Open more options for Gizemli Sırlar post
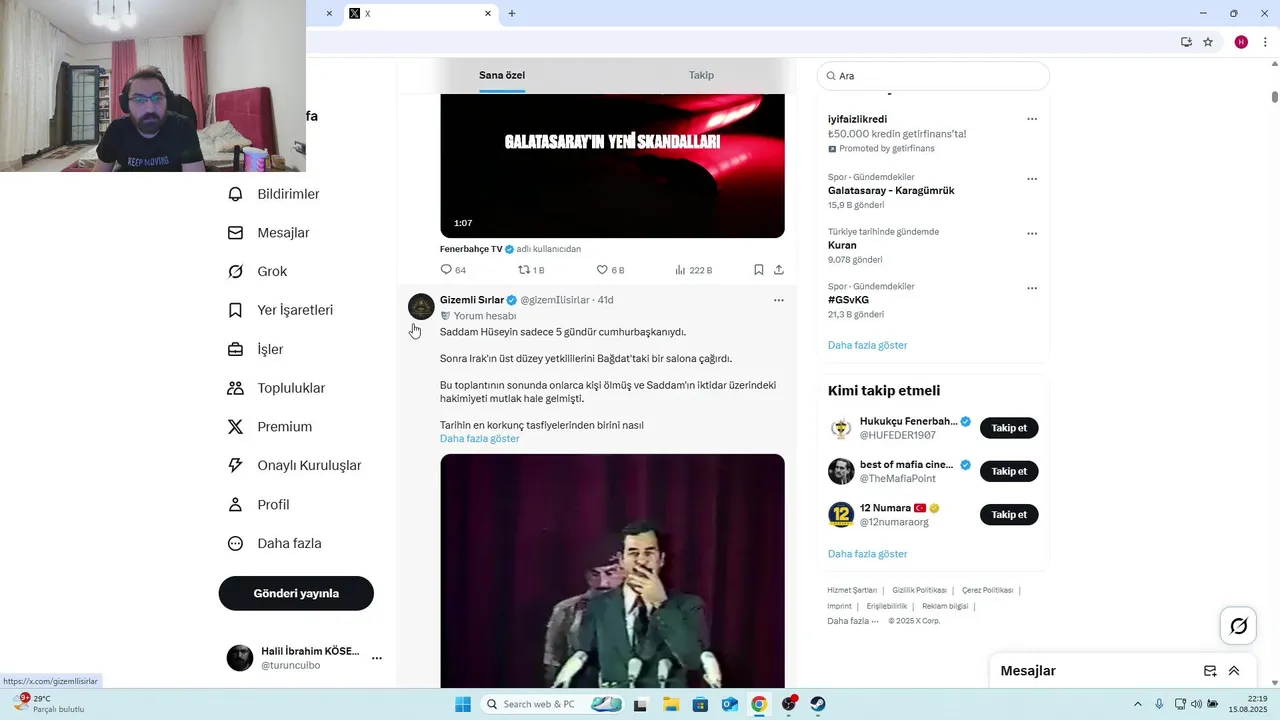 click(779, 300)
